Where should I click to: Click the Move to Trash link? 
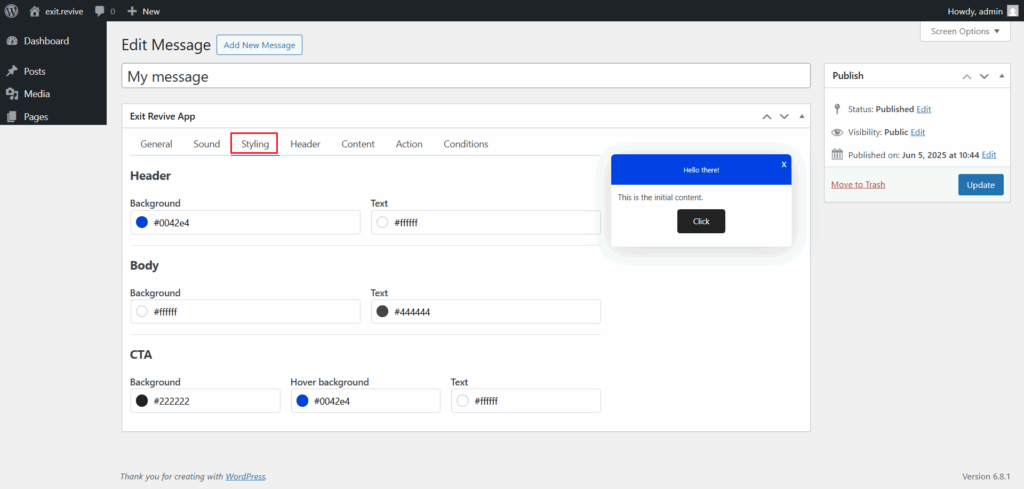coord(857,184)
